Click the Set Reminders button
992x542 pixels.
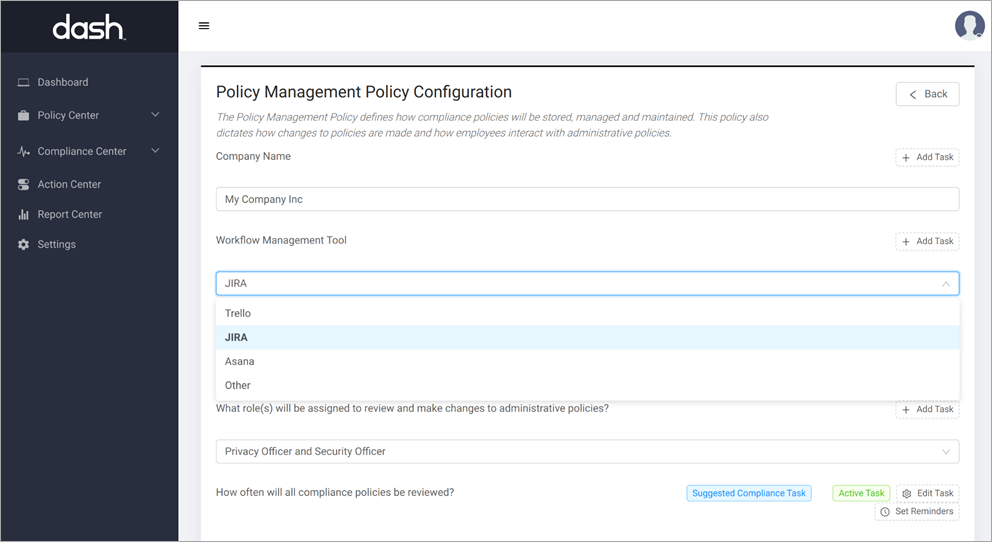916,511
